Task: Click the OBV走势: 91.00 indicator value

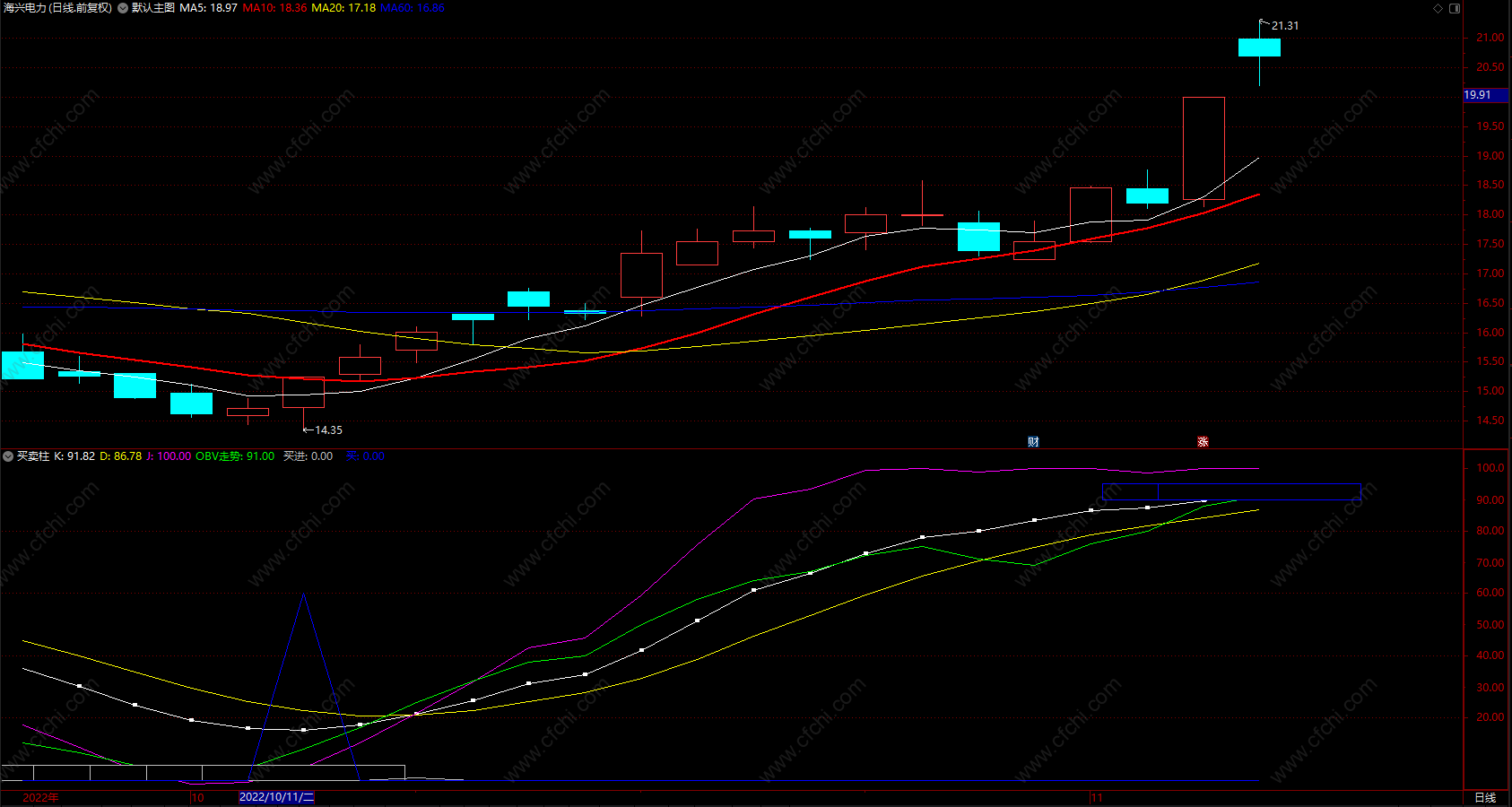Action: click(235, 456)
